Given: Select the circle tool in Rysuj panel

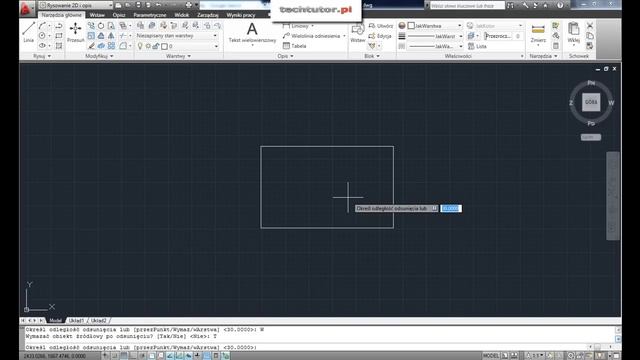Looking at the screenshot, I should pyautogui.click(x=42, y=36).
